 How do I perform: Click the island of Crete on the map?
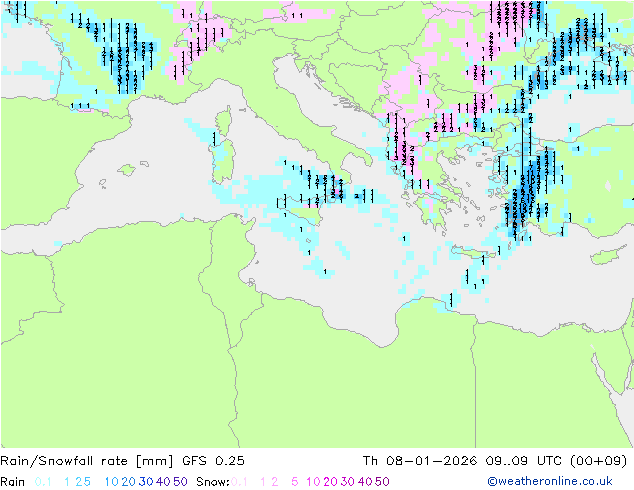473,254
